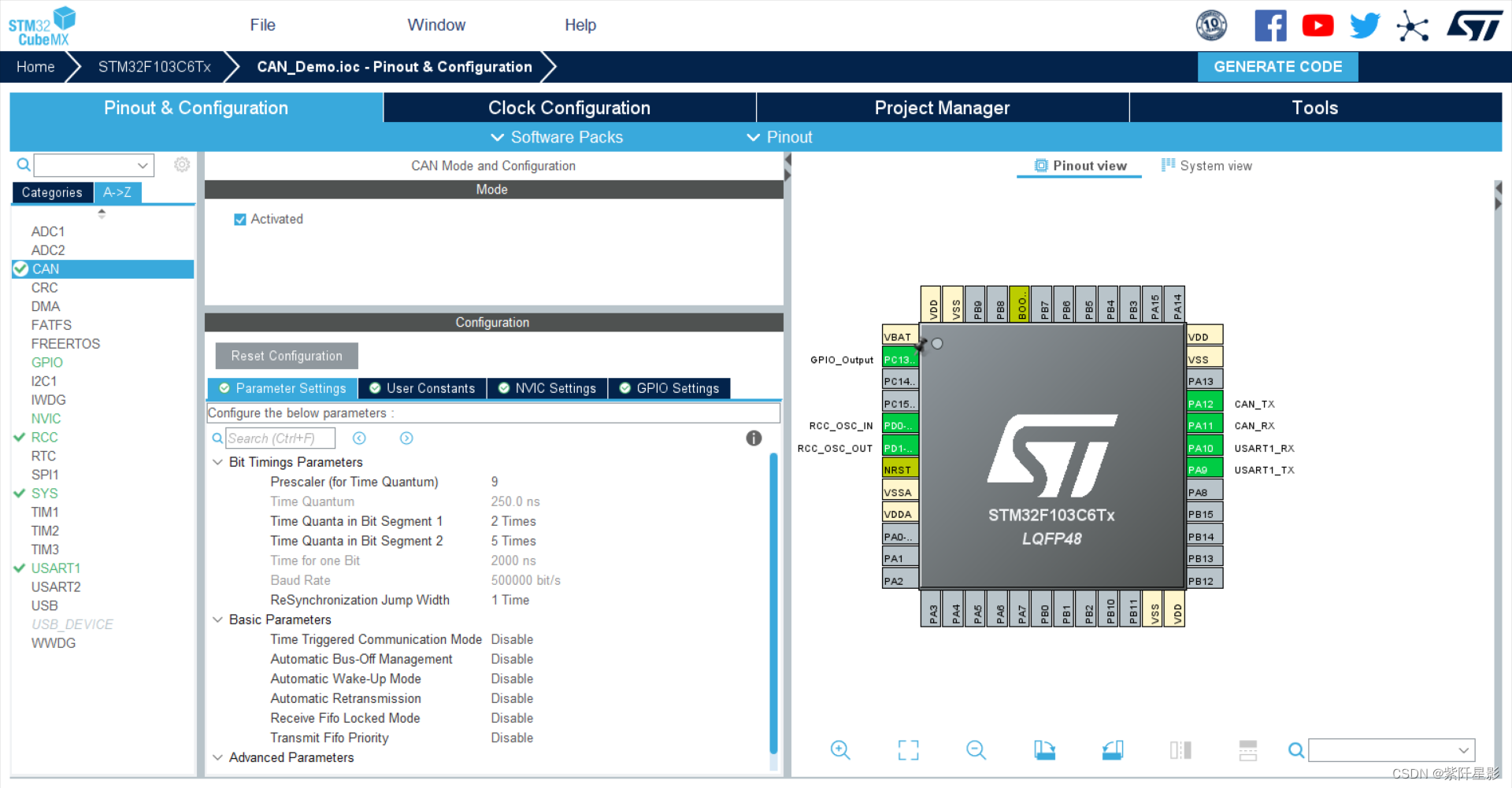Sort peripherals with the A->Z tab
Viewport: 1512px width, 788px height.
tap(117, 192)
